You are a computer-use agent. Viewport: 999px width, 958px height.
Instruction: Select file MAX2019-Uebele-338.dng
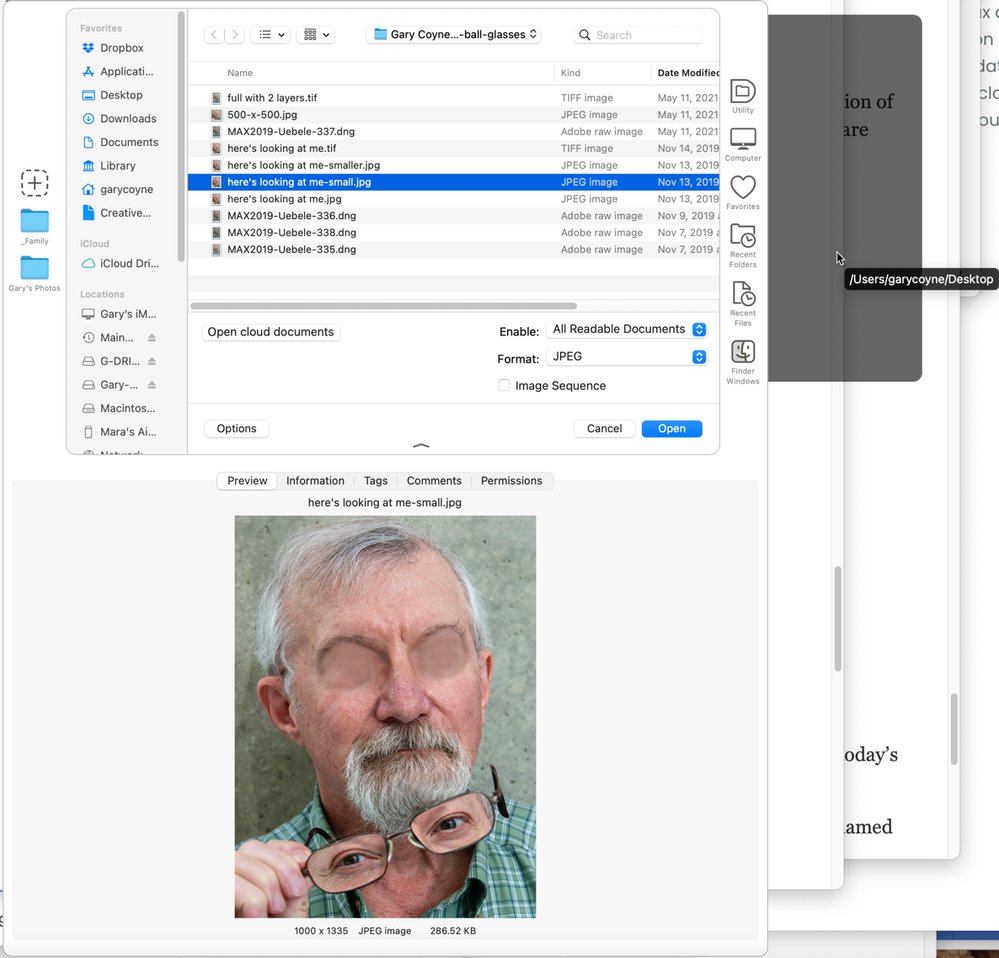pos(454,232)
